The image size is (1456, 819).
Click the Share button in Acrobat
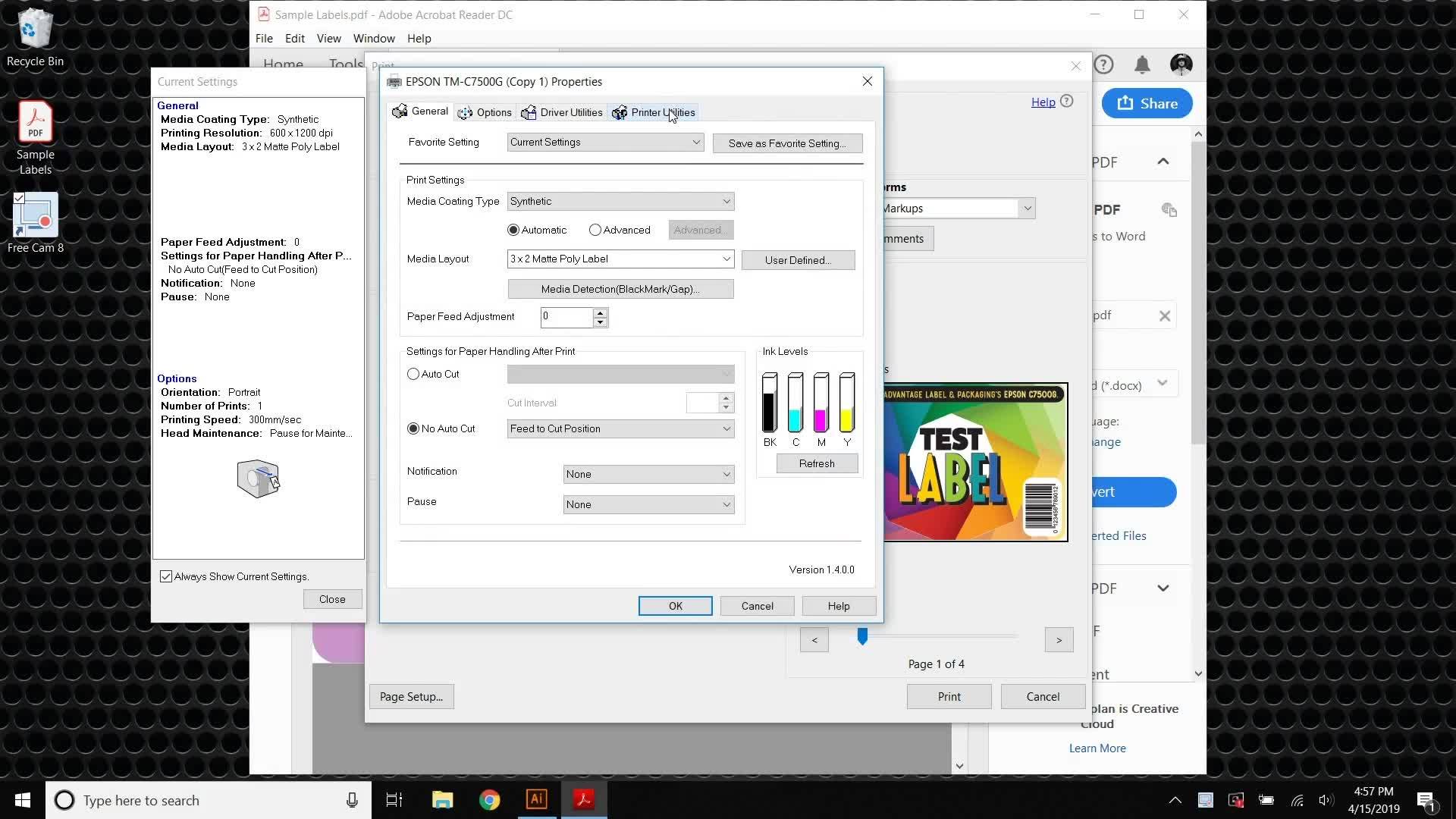(1147, 103)
